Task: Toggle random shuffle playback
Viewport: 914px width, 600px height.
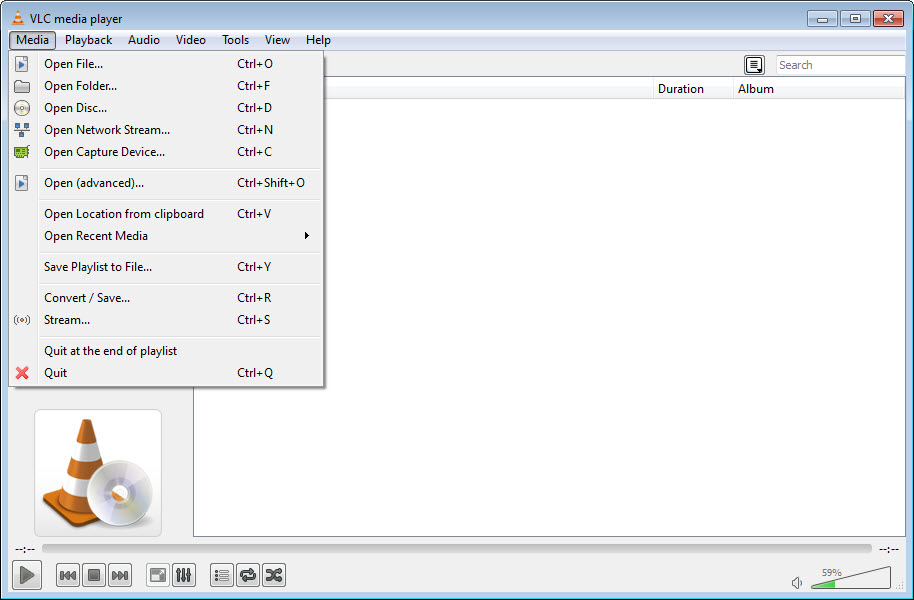Action: (274, 576)
